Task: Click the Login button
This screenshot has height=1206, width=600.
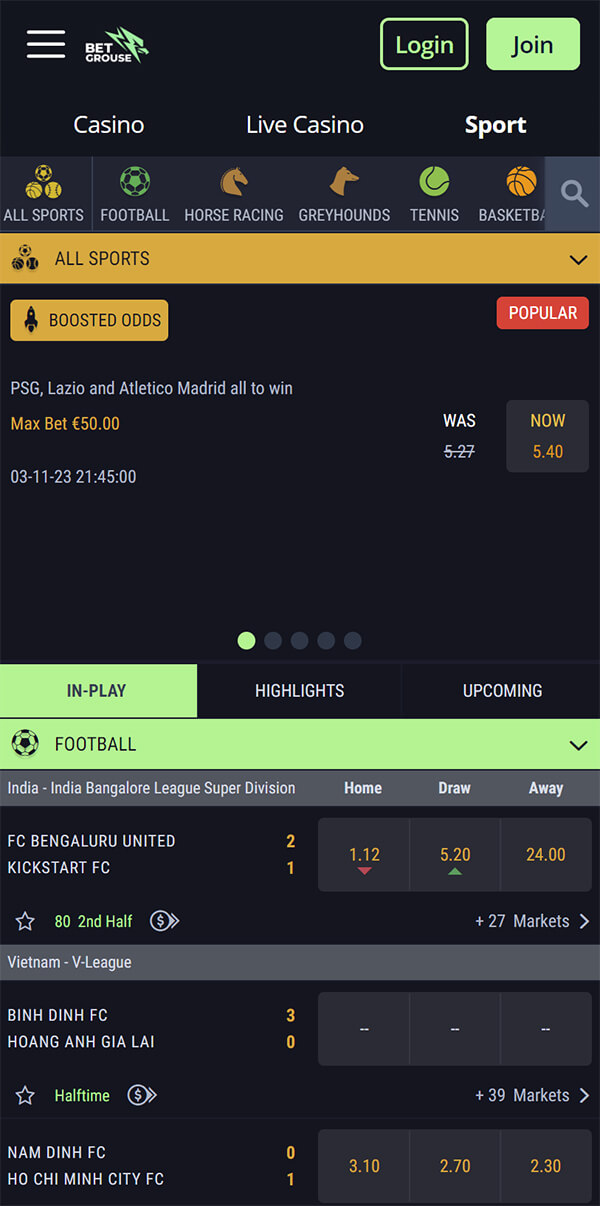Action: pyautogui.click(x=424, y=44)
